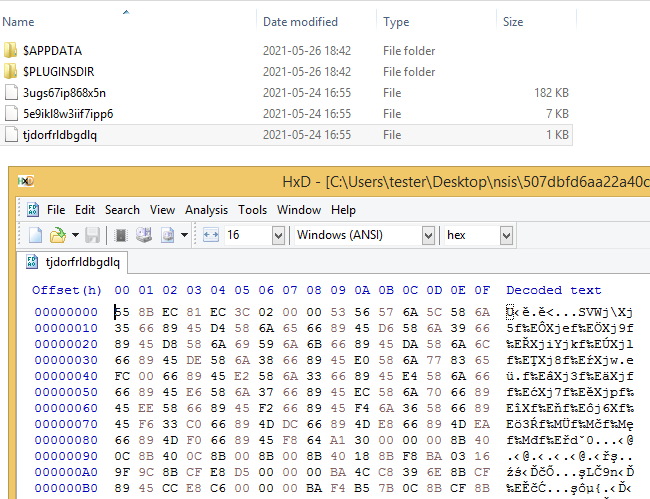Click the HxD application icon in title bar

(26, 181)
